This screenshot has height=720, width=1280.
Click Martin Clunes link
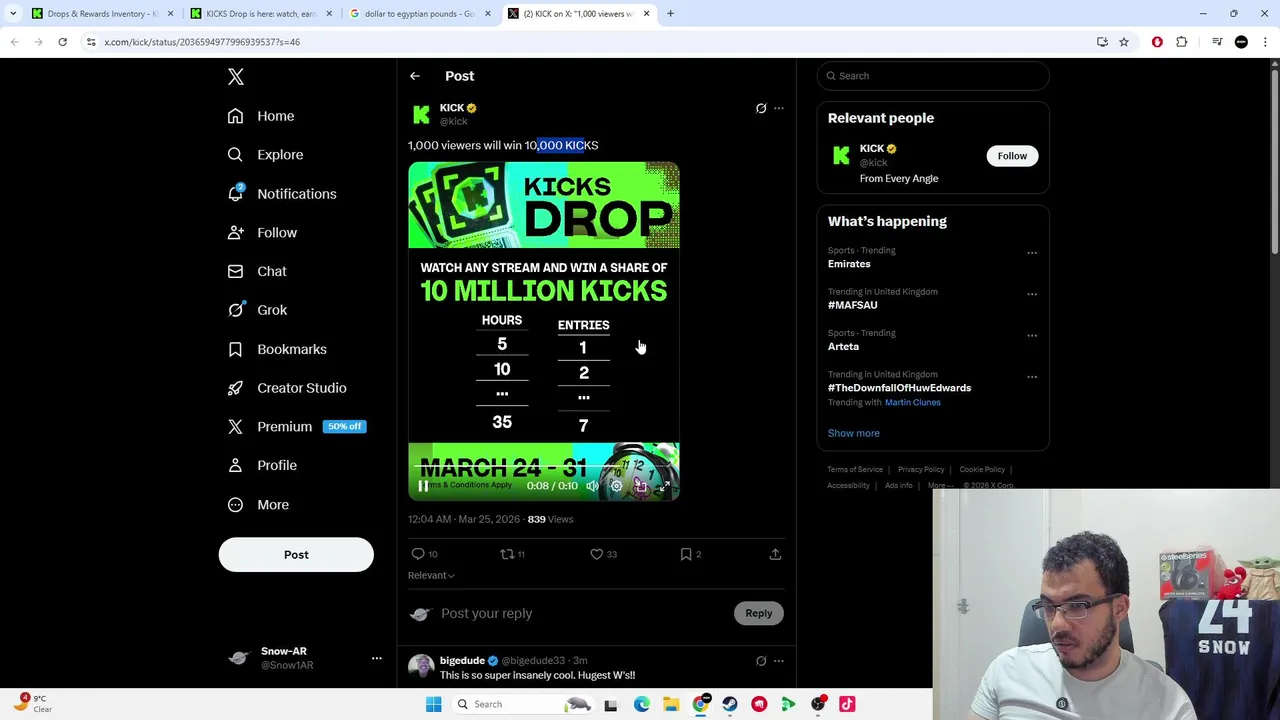tap(912, 402)
